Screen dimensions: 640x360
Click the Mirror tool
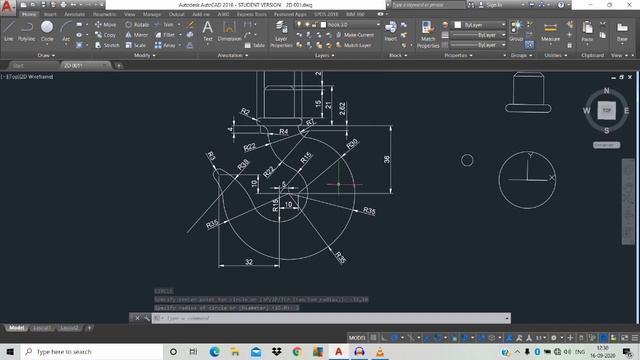137,35
